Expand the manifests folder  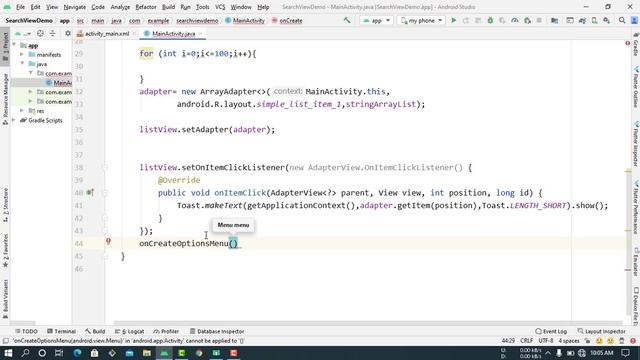coord(22,54)
